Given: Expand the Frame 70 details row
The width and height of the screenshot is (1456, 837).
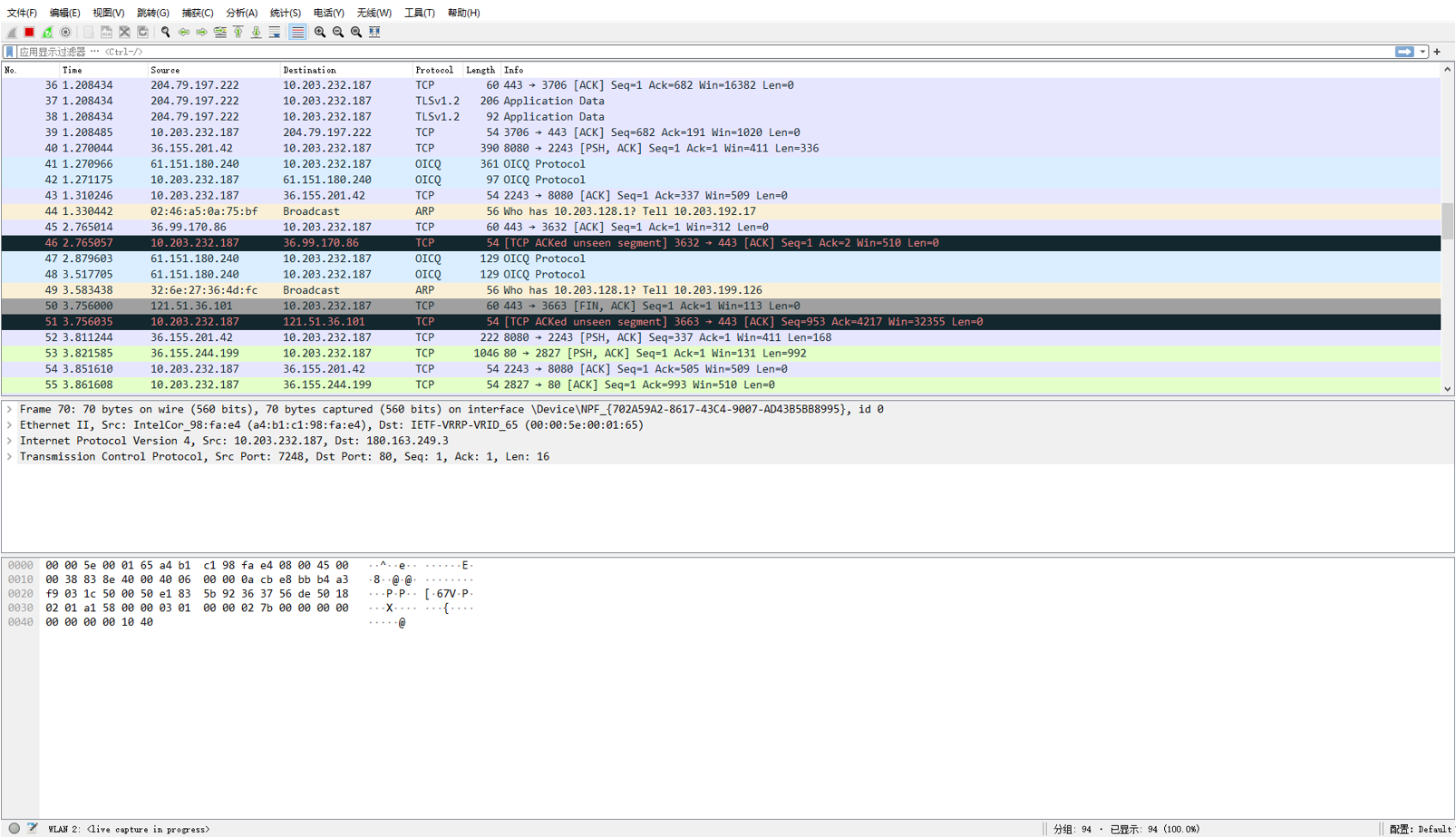Looking at the screenshot, I should 10,409.
